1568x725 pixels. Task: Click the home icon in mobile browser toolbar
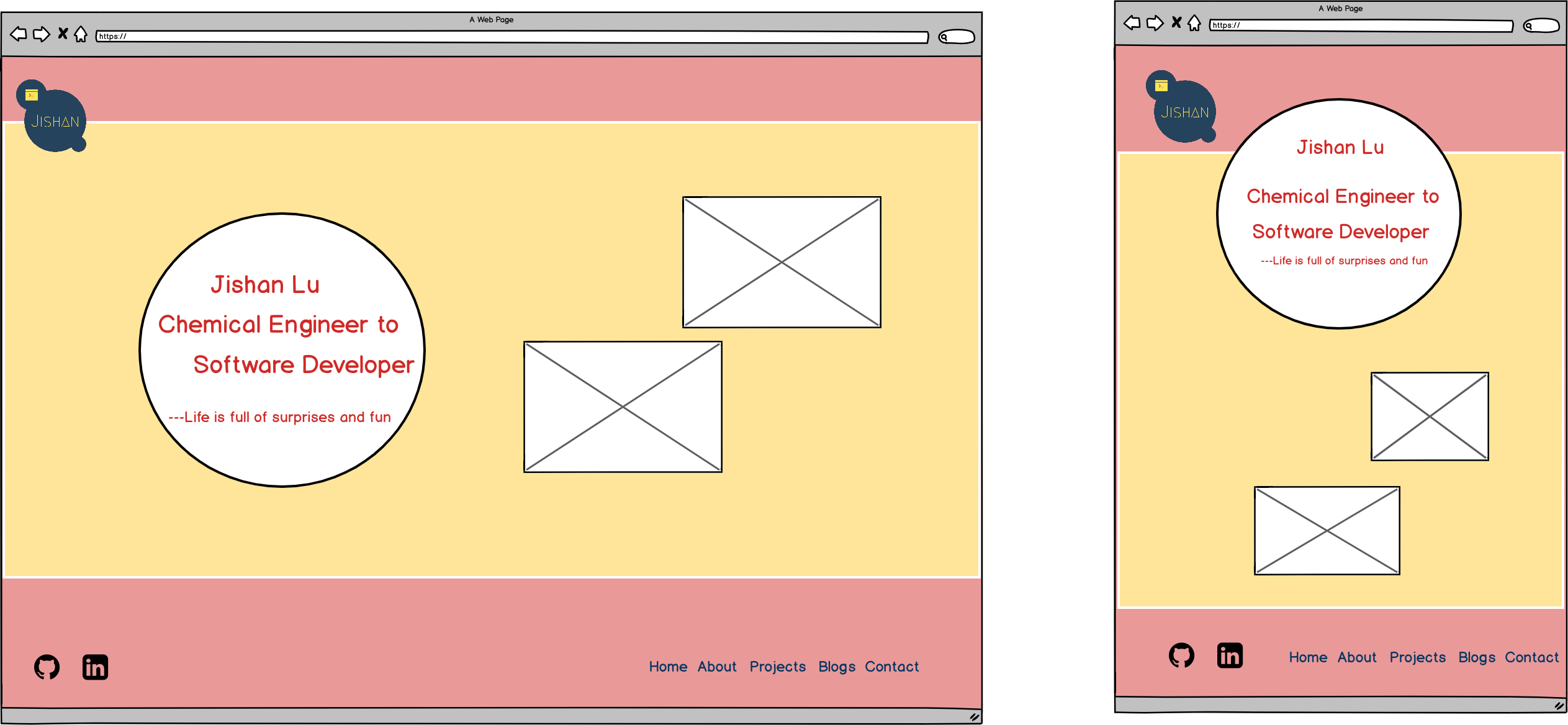tap(1194, 24)
